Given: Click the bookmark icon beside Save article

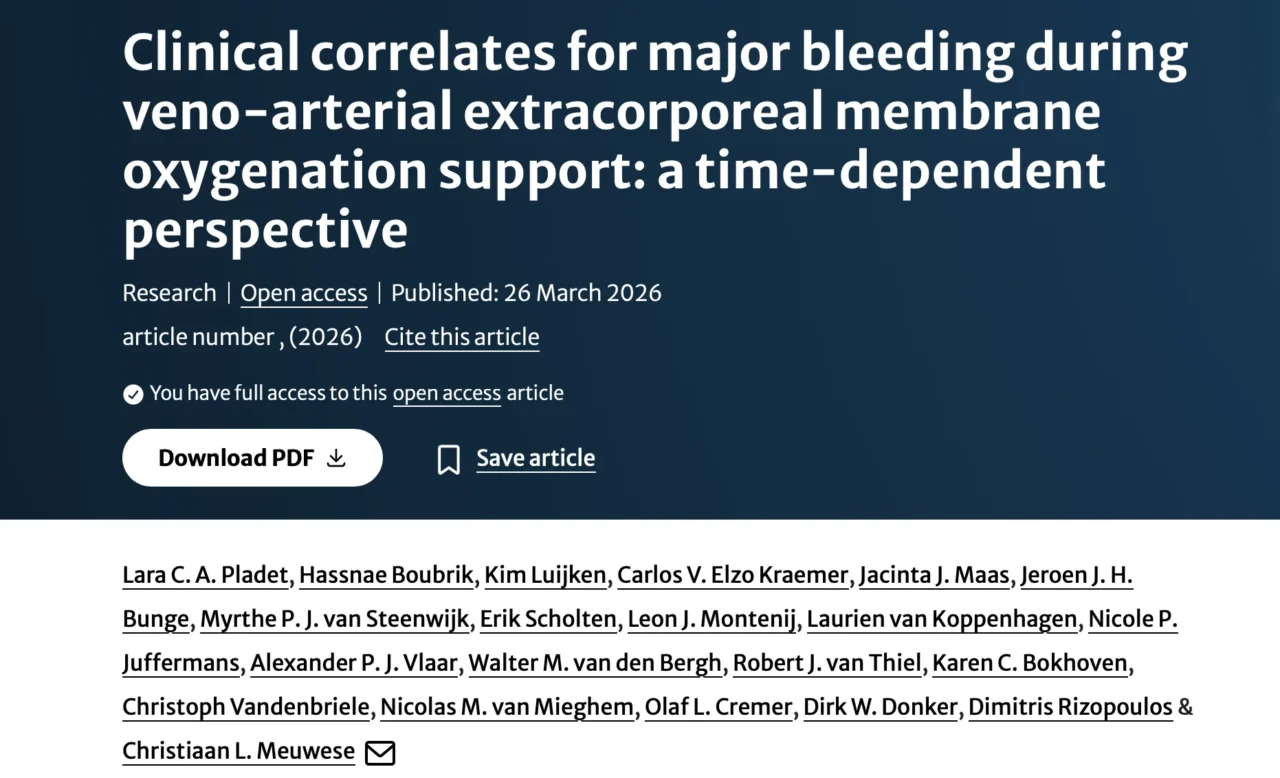Looking at the screenshot, I should click(448, 458).
